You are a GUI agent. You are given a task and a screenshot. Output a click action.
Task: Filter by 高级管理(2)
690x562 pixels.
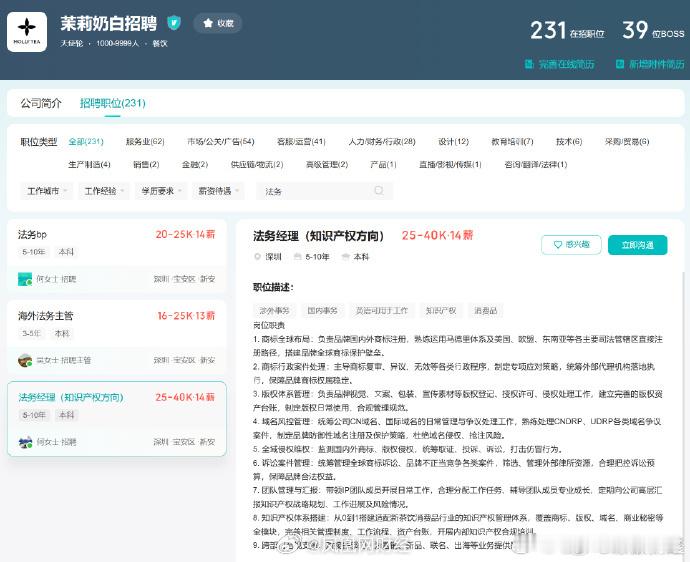tap(327, 165)
